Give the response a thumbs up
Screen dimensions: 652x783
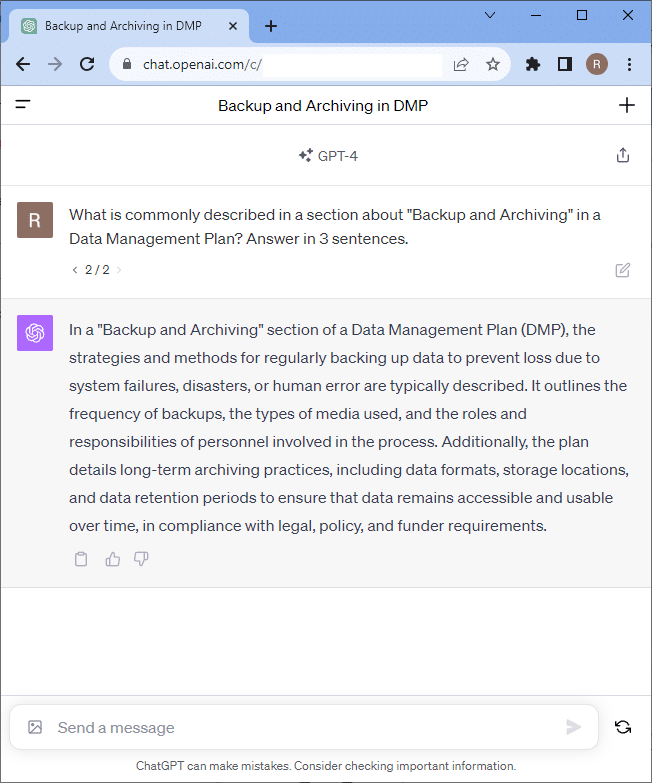(x=112, y=559)
